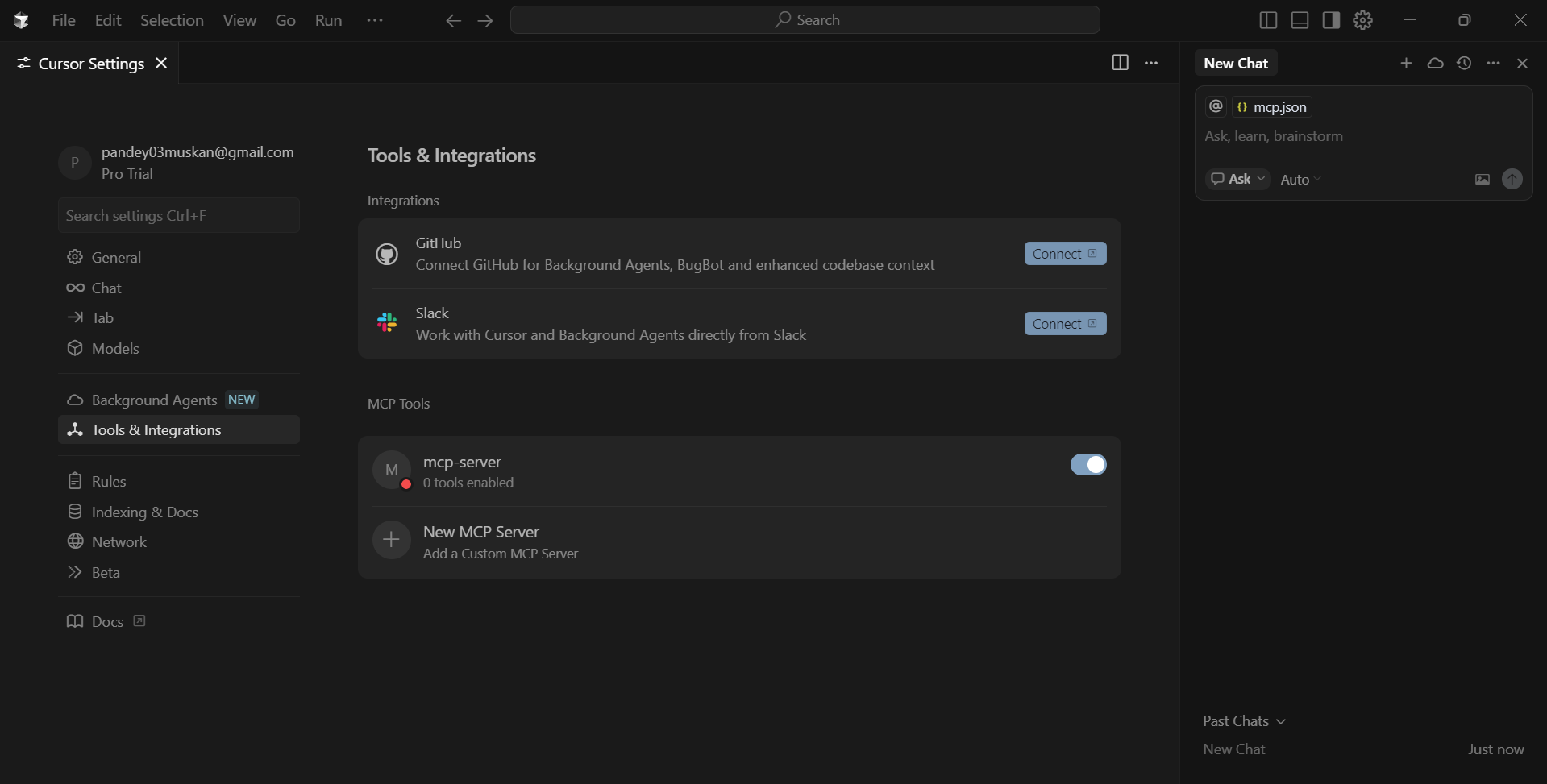This screenshot has height=784, width=1547.
Task: Minimize the Cursor window
Action: point(1409,20)
